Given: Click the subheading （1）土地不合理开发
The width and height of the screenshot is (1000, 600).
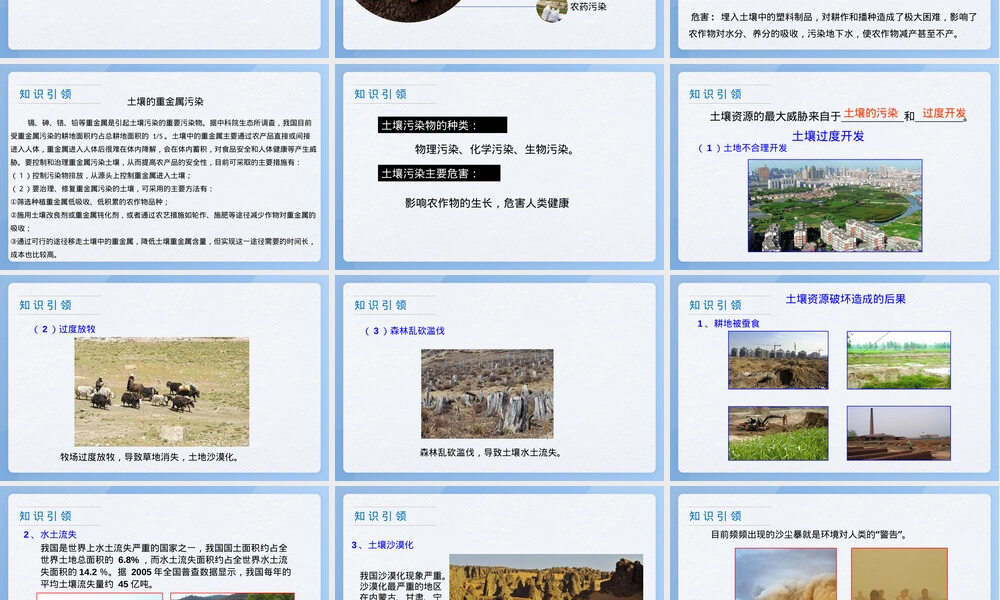Looking at the screenshot, I should point(742,148).
